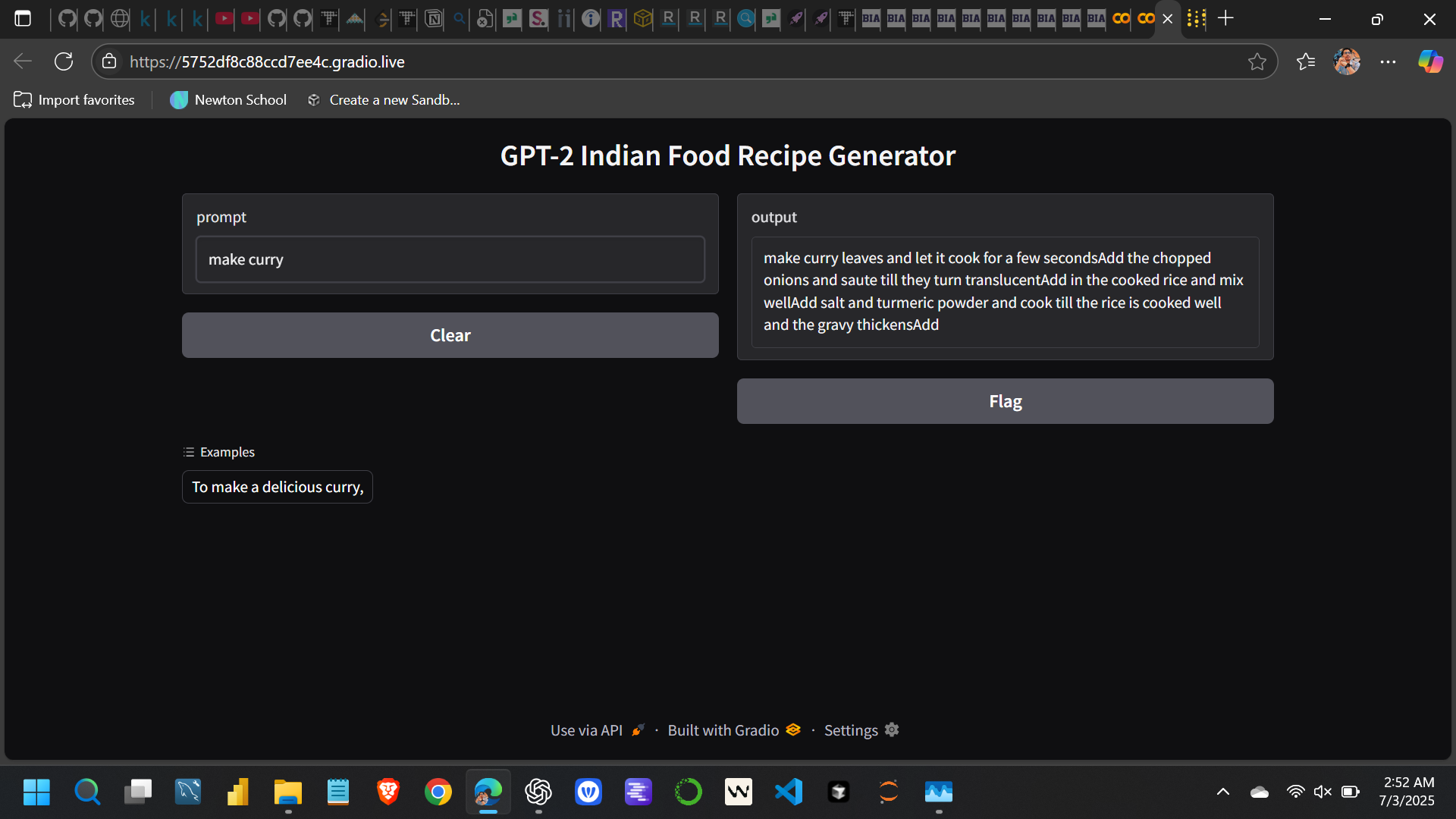Launch Visual Studio Code from the taskbar
1456x819 pixels.
(x=789, y=792)
